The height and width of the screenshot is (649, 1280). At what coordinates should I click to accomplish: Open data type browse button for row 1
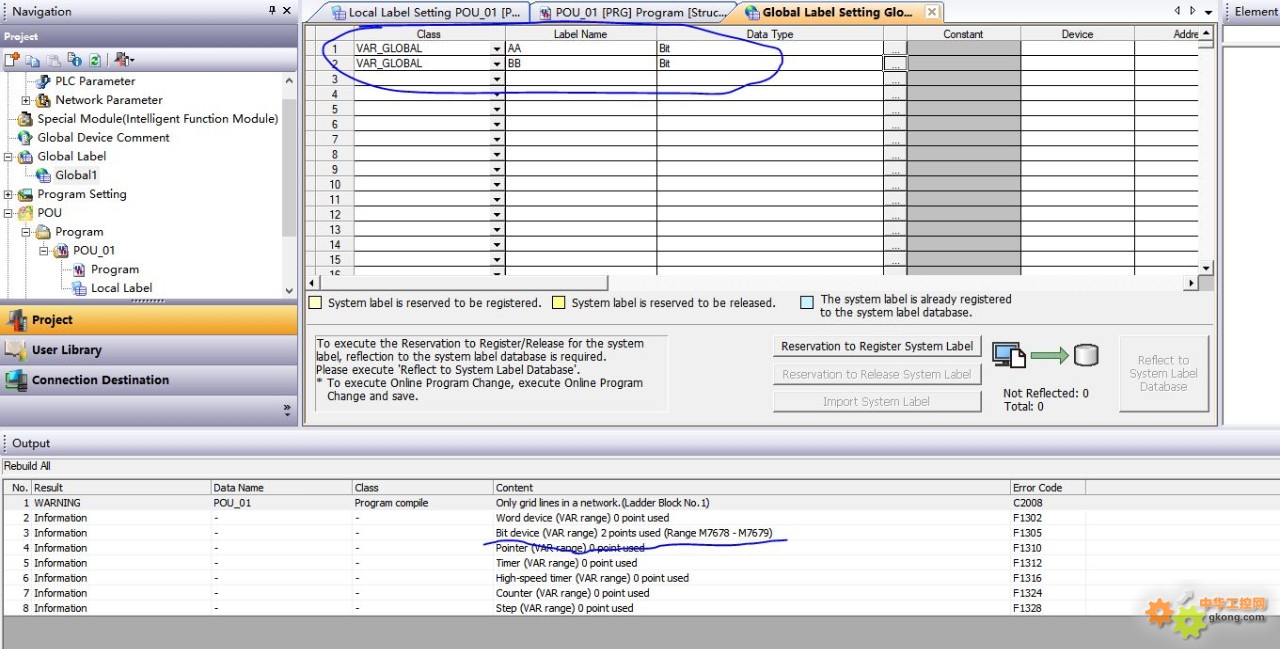[x=895, y=48]
